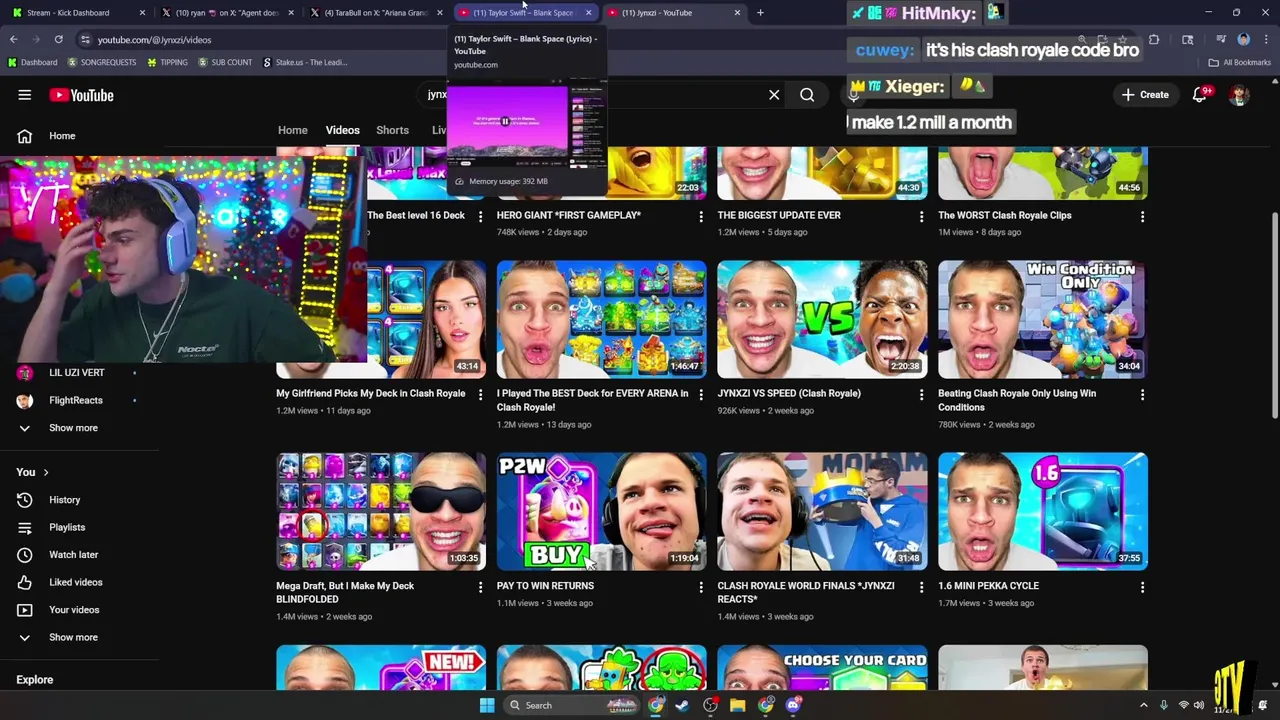Image resolution: width=1280 pixels, height=720 pixels.
Task: Click the Create button
Action: click(1145, 95)
